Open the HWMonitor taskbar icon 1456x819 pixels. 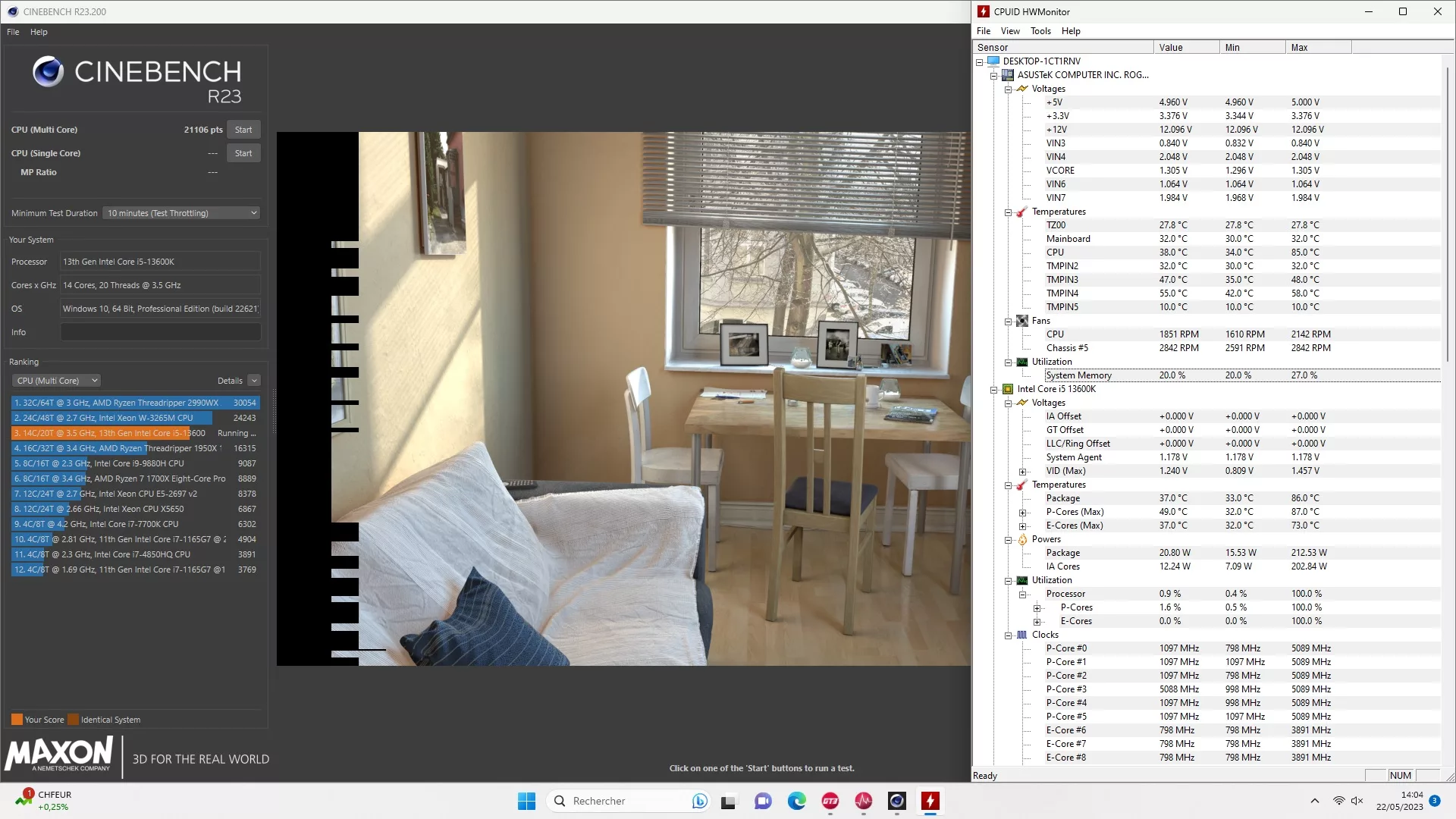coord(930,801)
